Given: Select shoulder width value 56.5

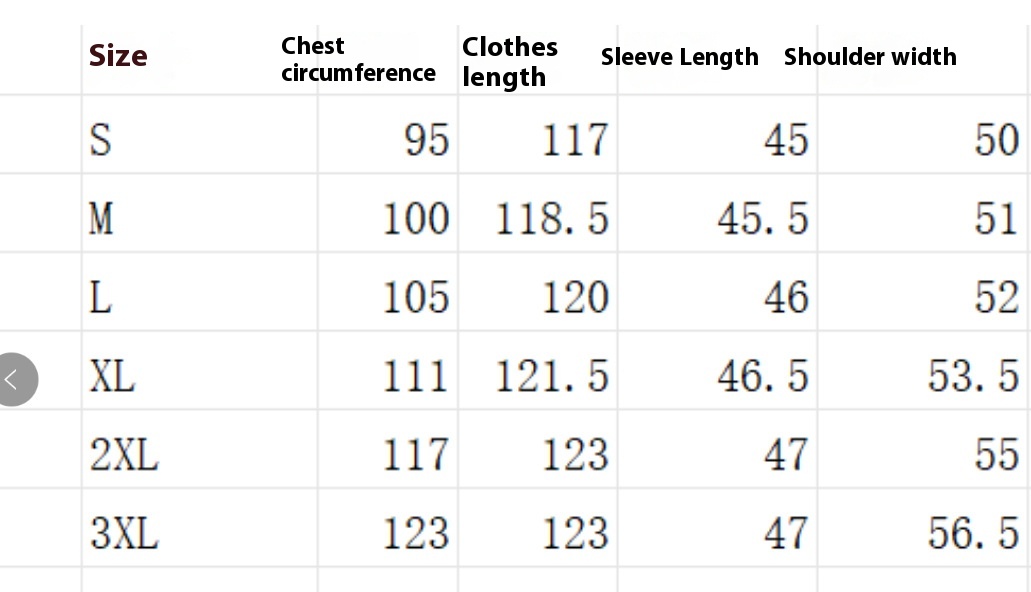Looking at the screenshot, I should [x=973, y=534].
